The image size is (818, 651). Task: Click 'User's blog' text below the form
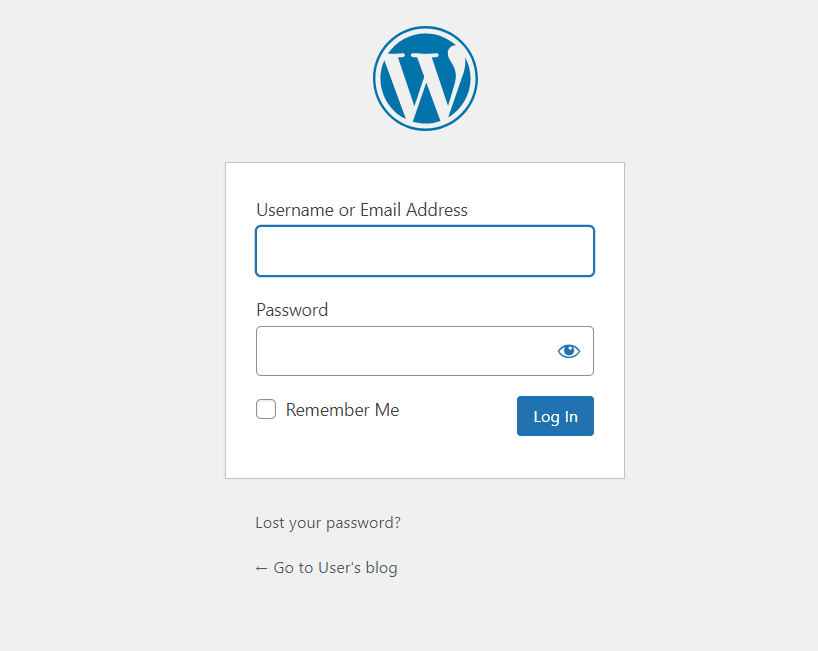[358, 568]
